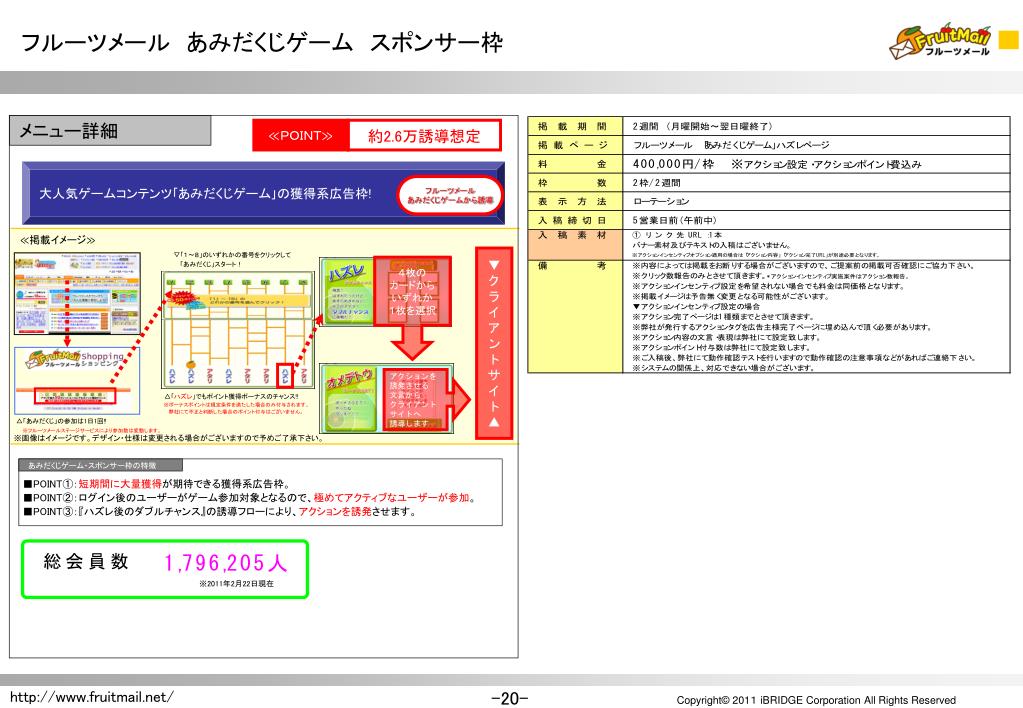Click the ※システムの関係上 note line
The image size is (1023, 708).
coord(723,368)
